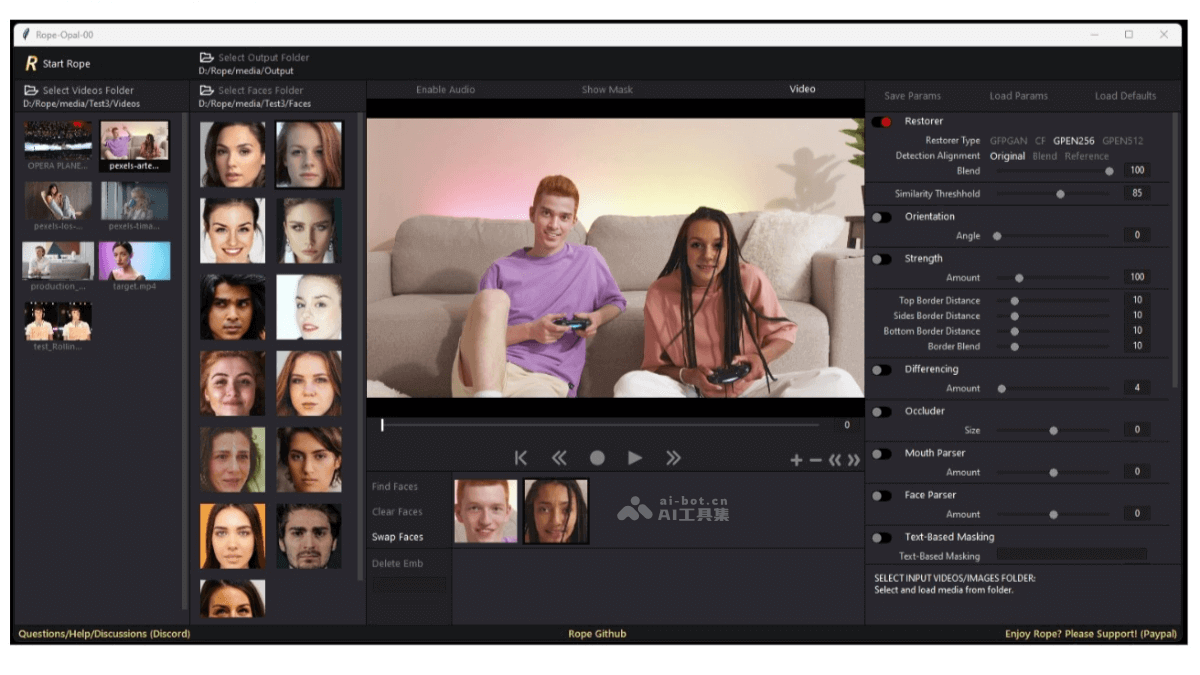1200x675 pixels.
Task: Click the skip to first frame icon
Action: point(521,458)
